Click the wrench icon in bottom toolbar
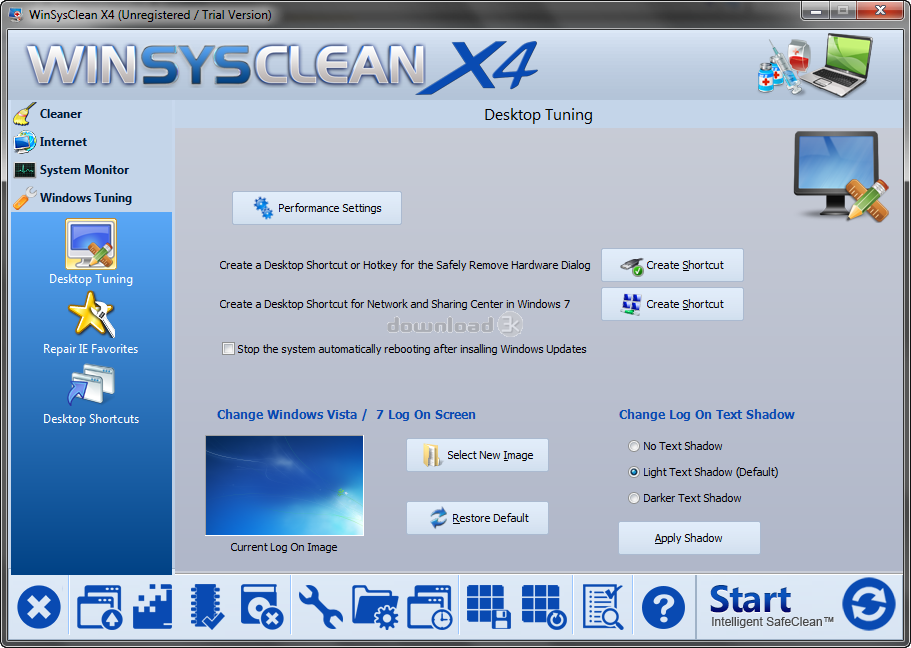This screenshot has height=648, width=911. click(320, 607)
